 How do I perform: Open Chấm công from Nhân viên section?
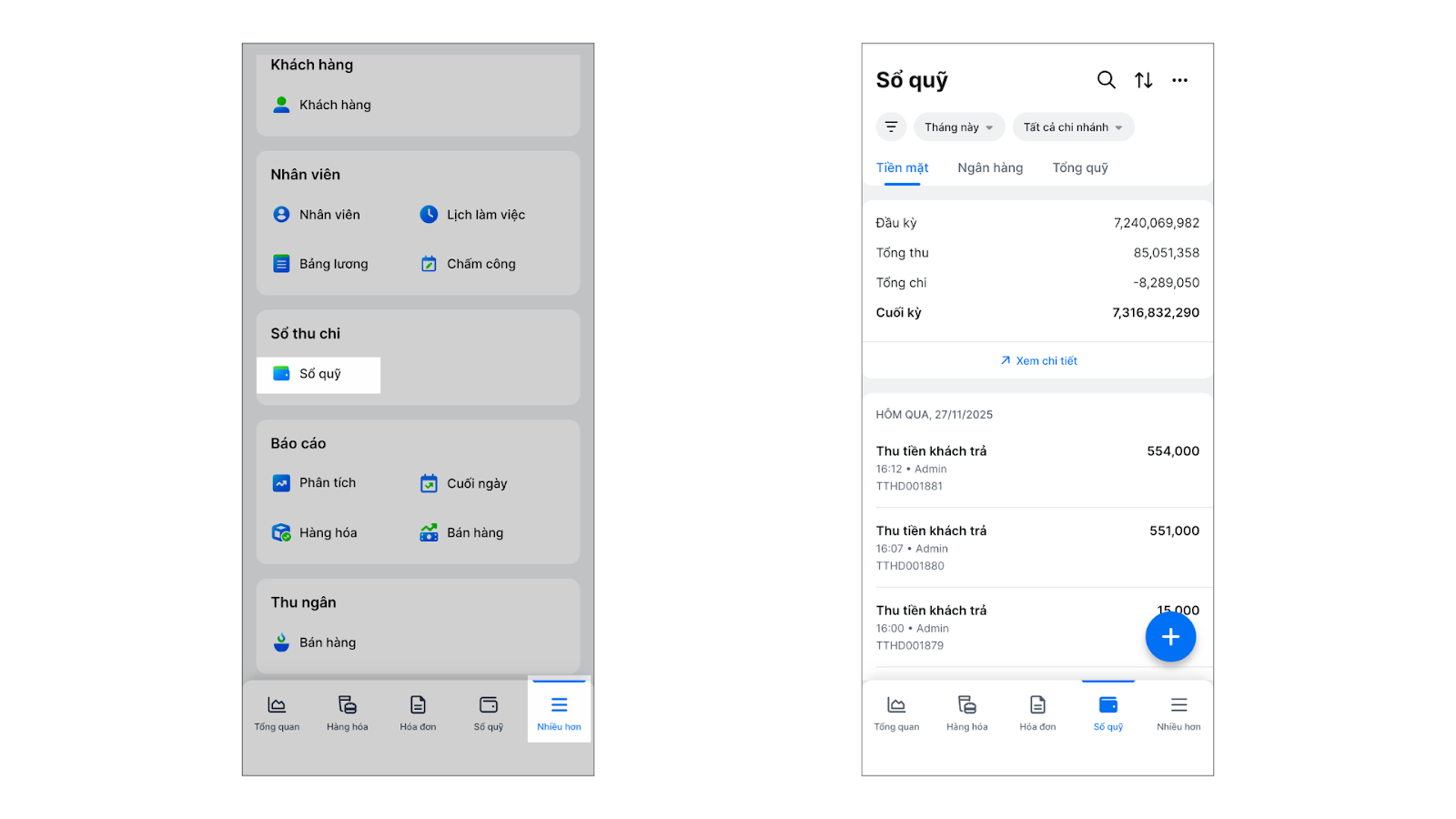(x=469, y=264)
